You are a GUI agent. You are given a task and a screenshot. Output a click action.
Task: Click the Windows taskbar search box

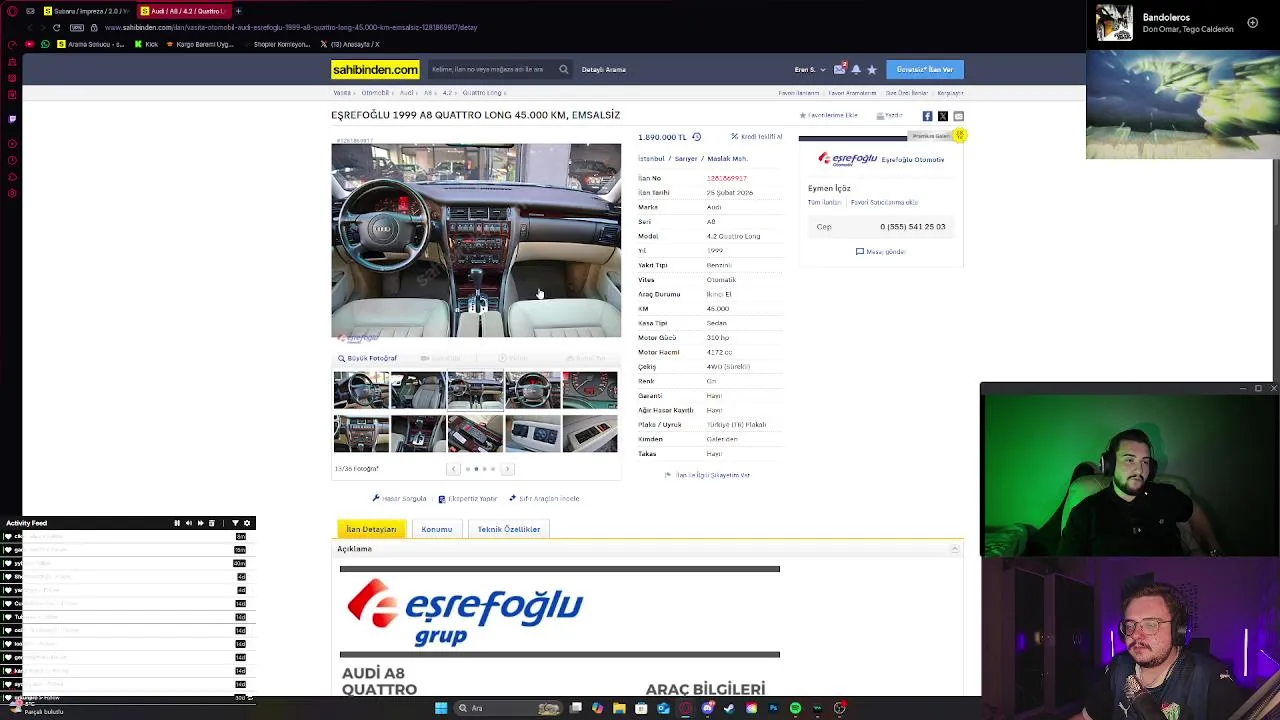510,708
